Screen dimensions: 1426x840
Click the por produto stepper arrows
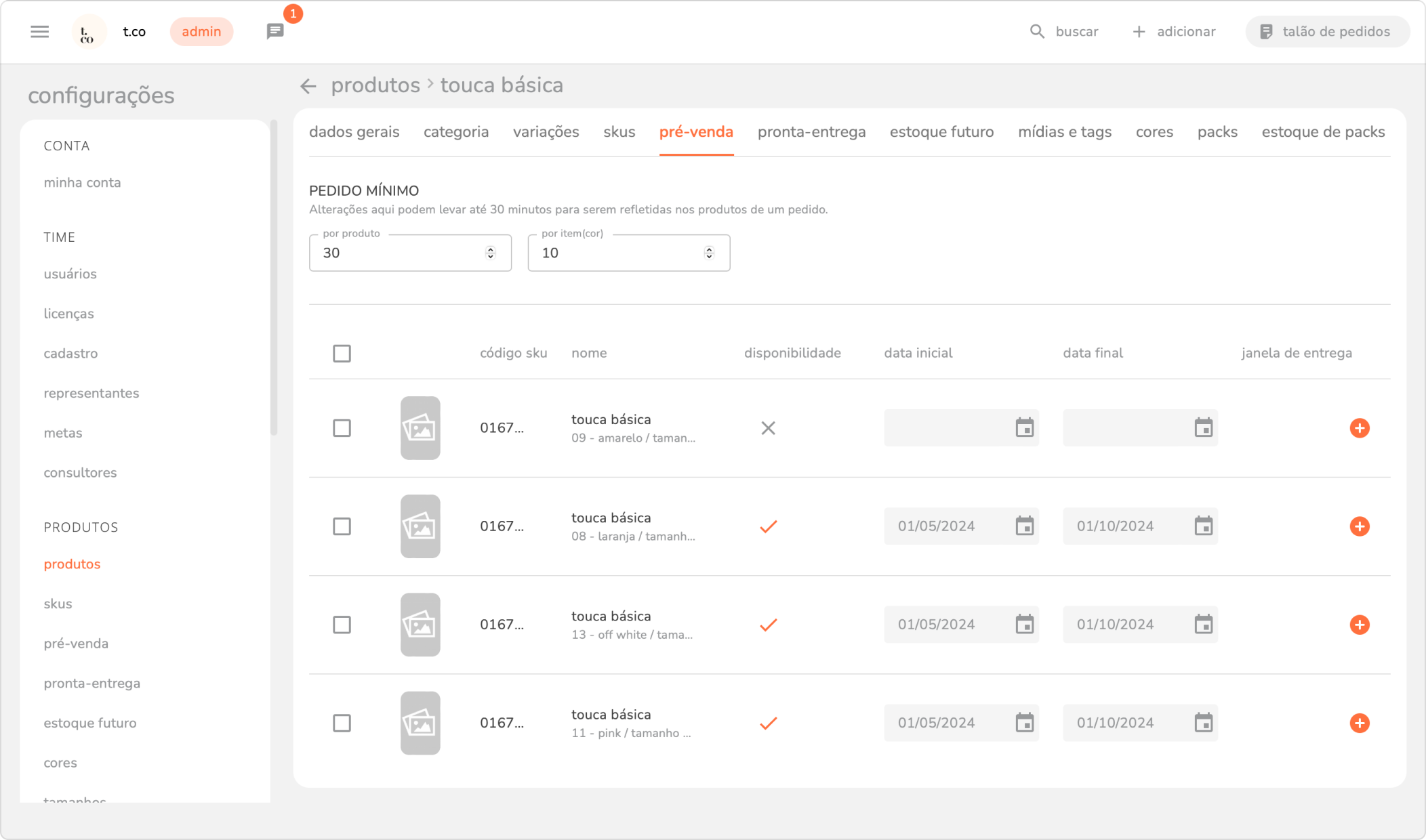pos(491,253)
